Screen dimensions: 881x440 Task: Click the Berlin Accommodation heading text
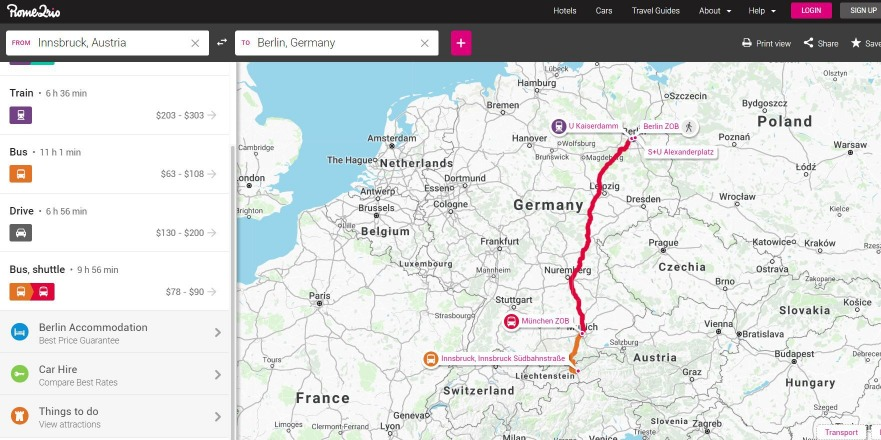click(93, 327)
